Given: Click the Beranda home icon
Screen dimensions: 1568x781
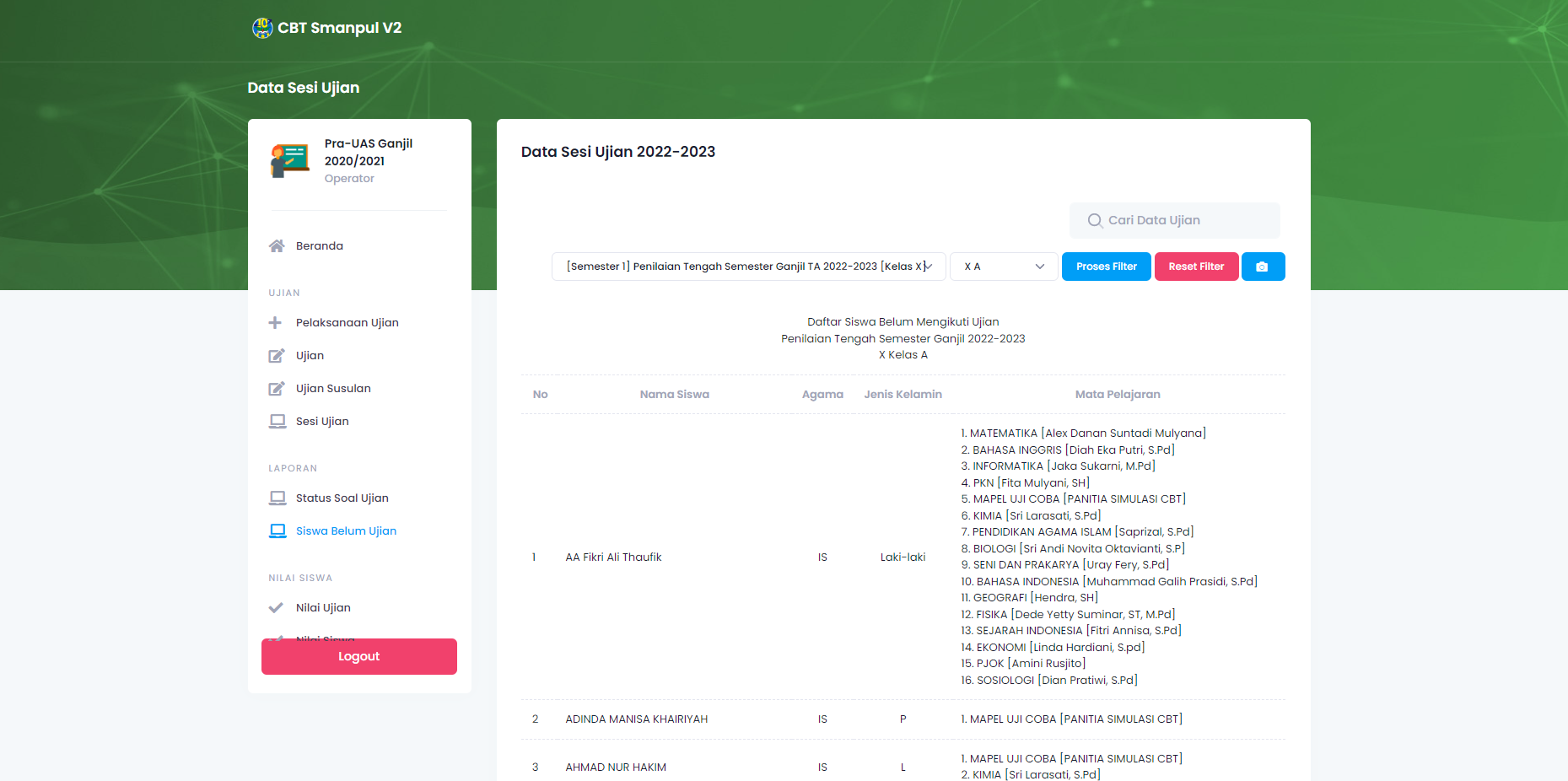Looking at the screenshot, I should 277,246.
